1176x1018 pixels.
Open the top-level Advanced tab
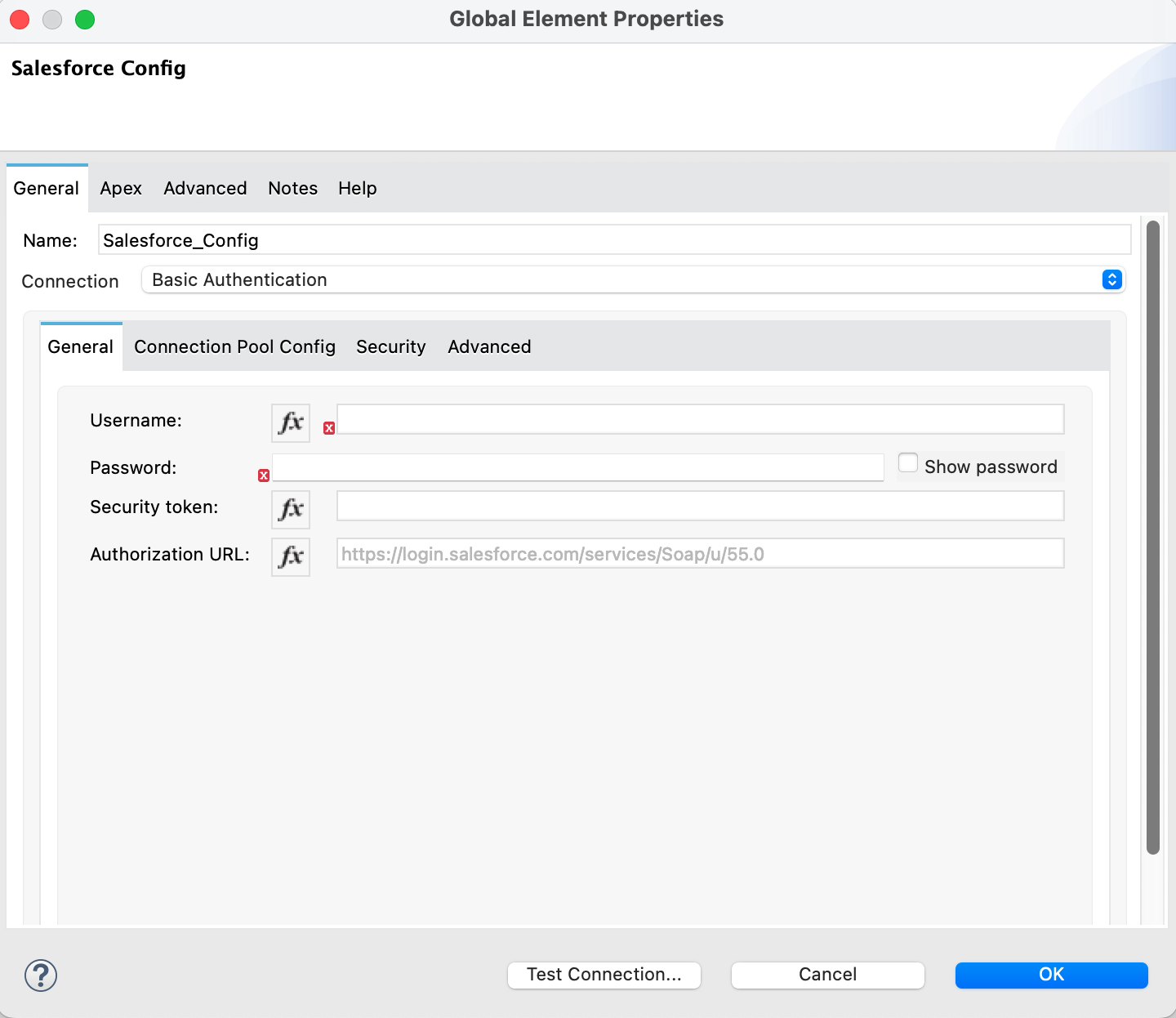[205, 188]
